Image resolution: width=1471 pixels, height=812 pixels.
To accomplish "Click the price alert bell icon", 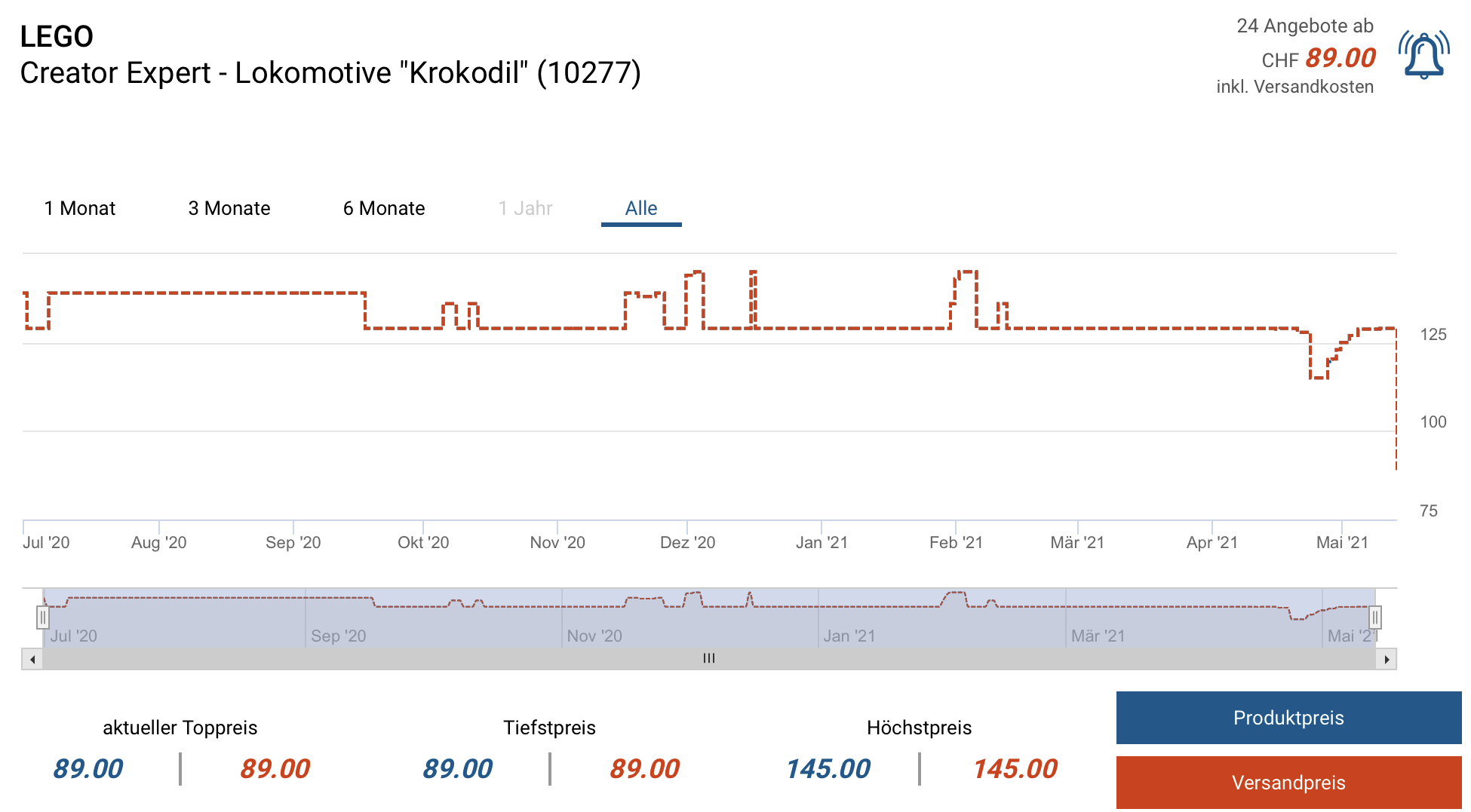I will (x=1423, y=55).
